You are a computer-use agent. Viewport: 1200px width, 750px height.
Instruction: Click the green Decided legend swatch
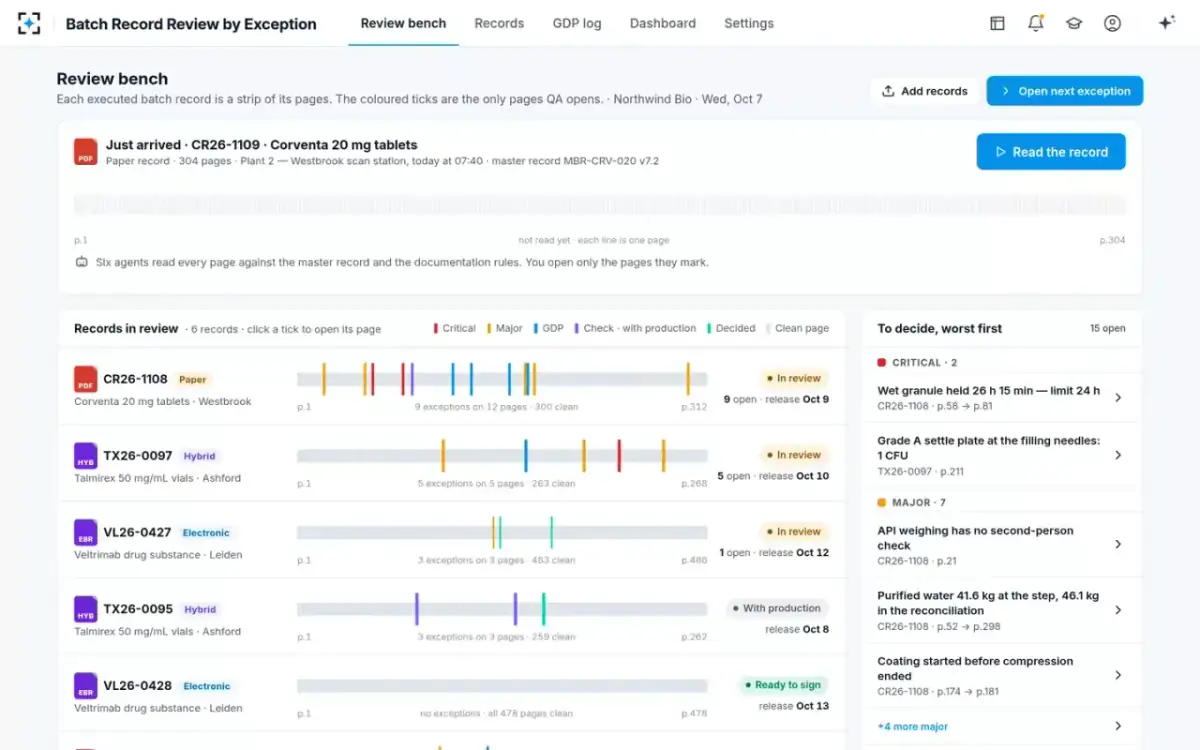click(709, 328)
